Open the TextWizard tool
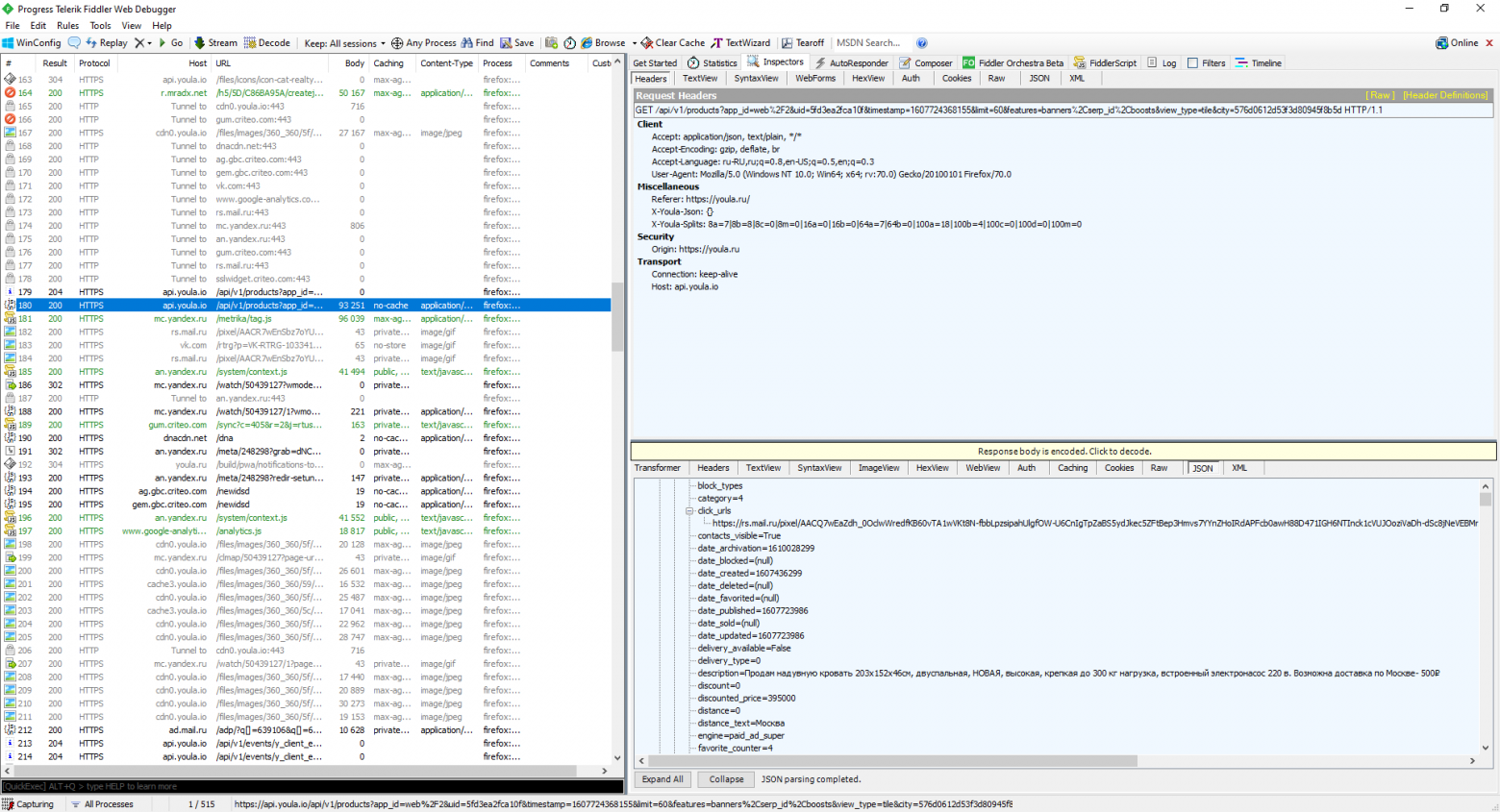This screenshot has height=812, width=1500. pos(740,43)
